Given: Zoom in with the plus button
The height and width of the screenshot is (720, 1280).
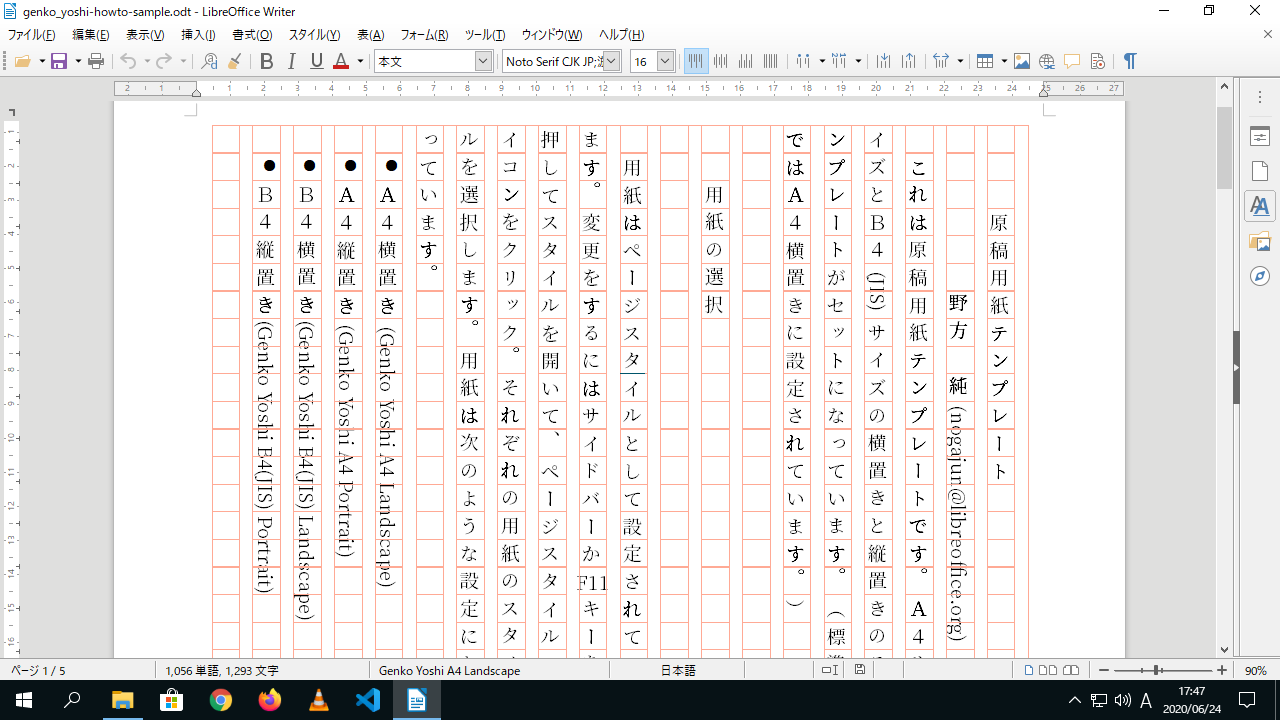Looking at the screenshot, I should pyautogui.click(x=1222, y=670).
